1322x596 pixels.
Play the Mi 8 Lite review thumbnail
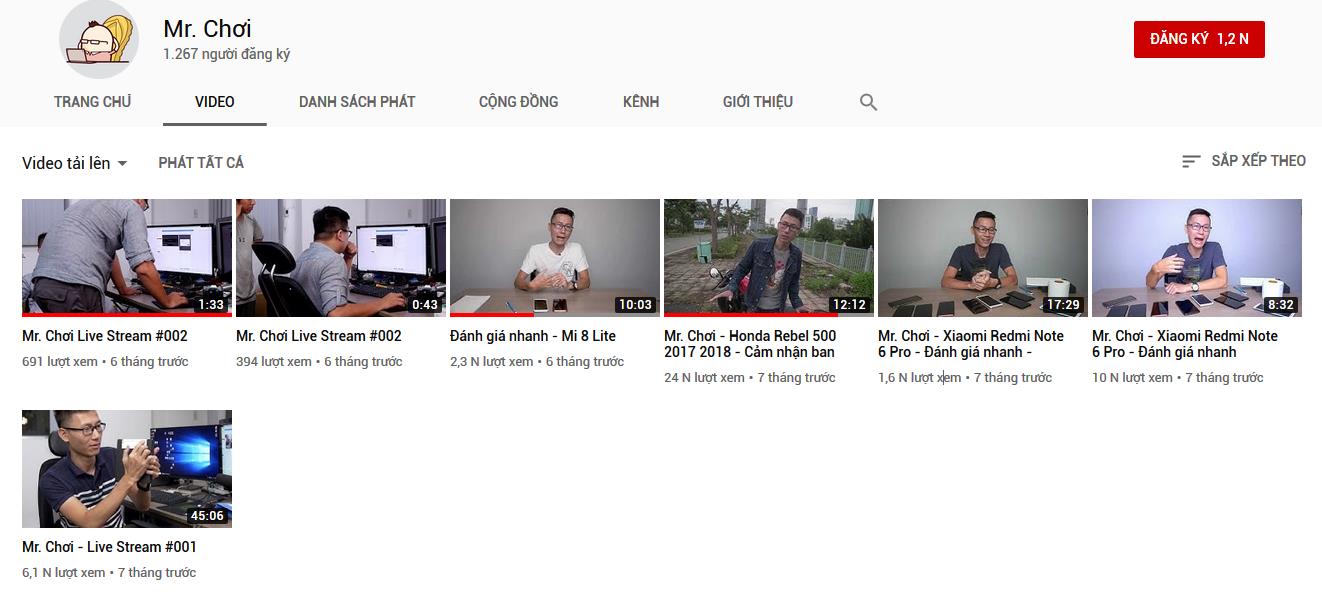pyautogui.click(x=555, y=257)
